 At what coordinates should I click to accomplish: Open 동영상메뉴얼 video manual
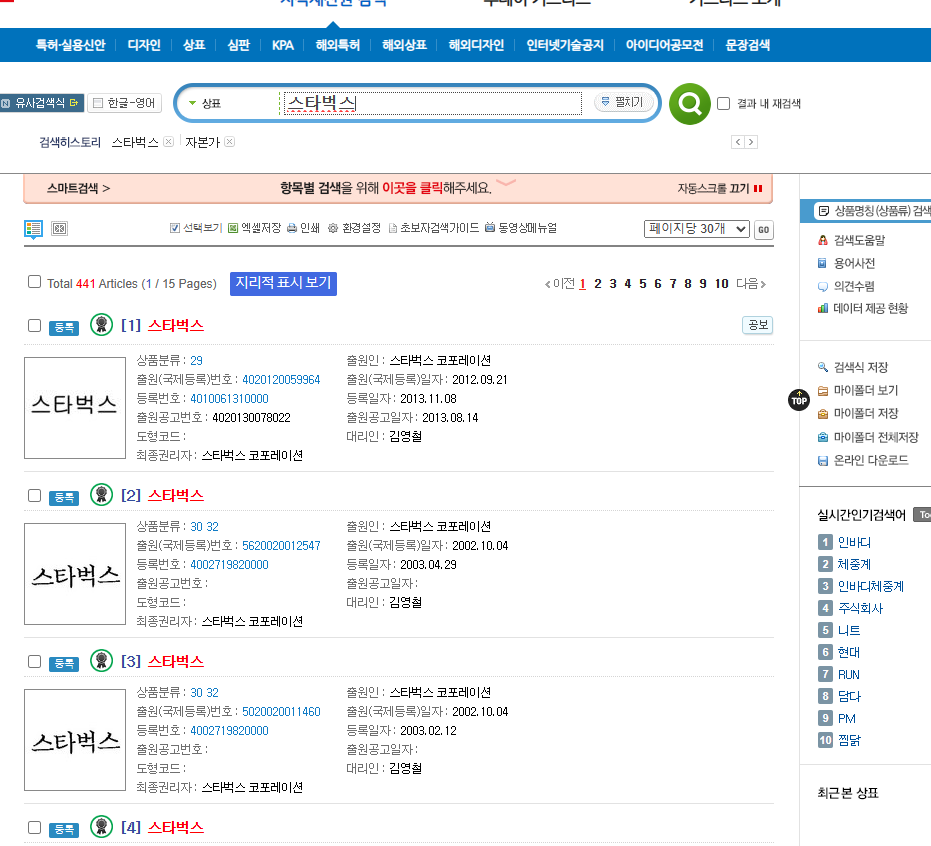(521, 228)
